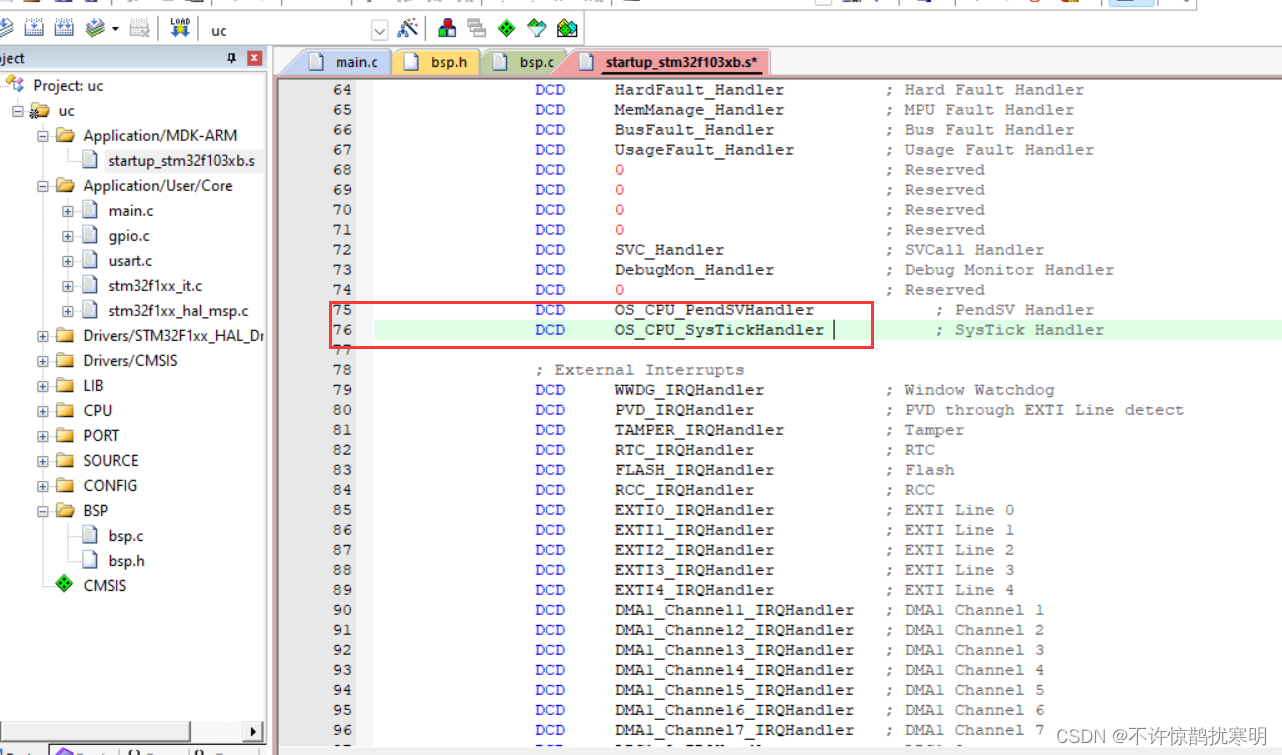Expand the main.c node in project tree
1282x755 pixels.
(x=66, y=210)
